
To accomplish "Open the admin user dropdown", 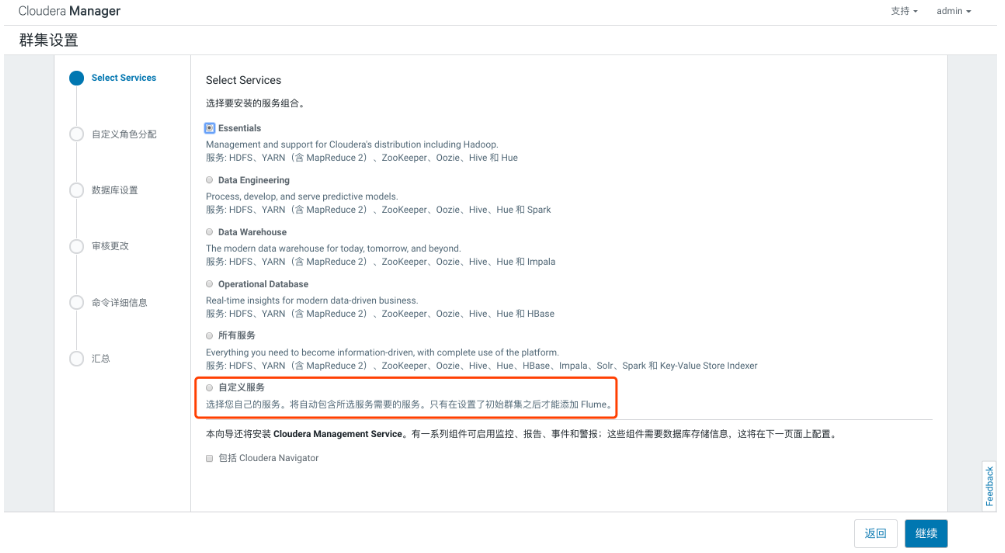I will click(954, 11).
